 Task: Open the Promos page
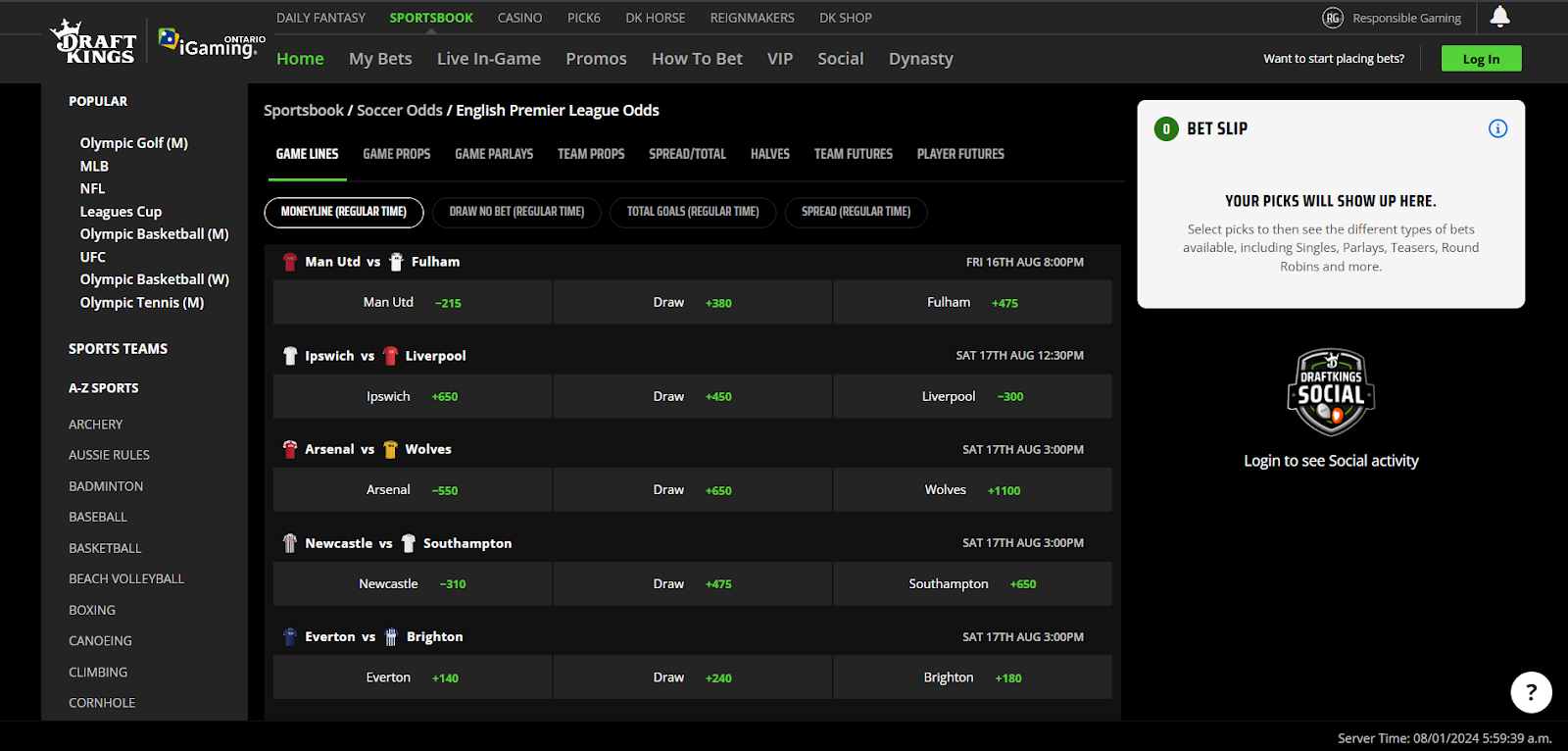[x=596, y=59]
